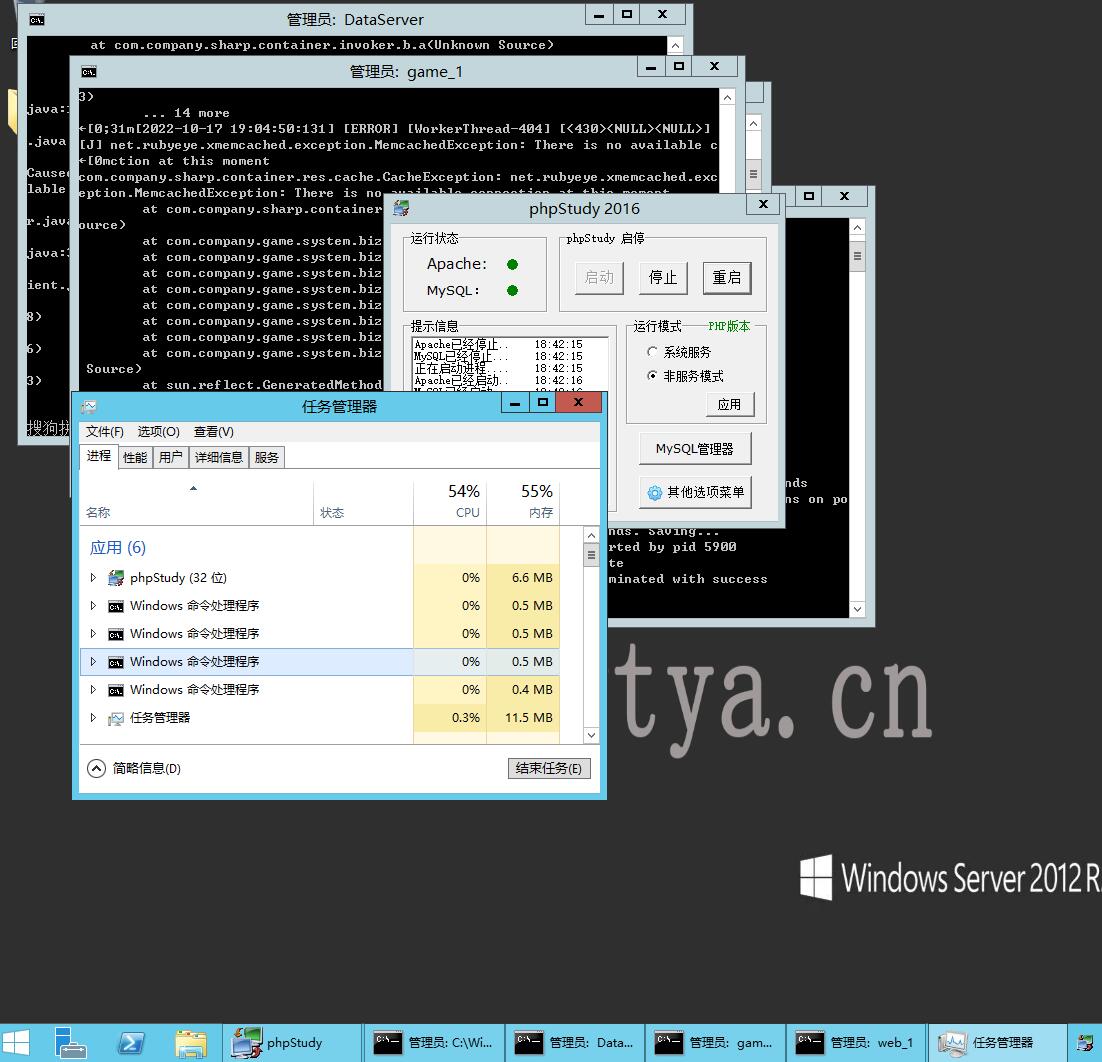Open 选项(O) menu in Task Manager
Screen dimensions: 1102x1062
[x=158, y=432]
